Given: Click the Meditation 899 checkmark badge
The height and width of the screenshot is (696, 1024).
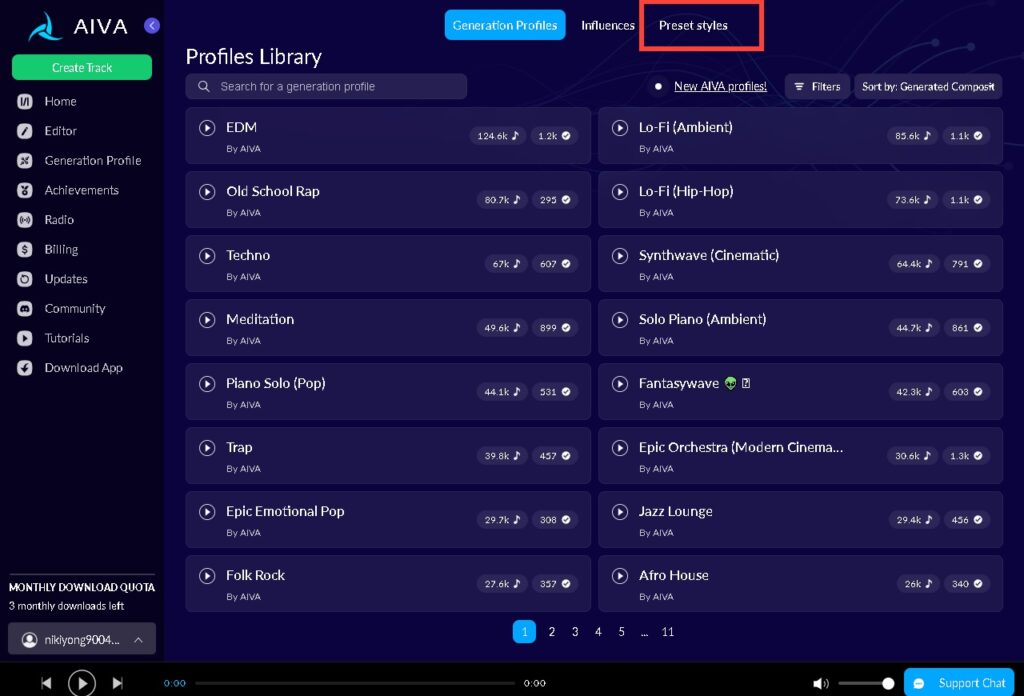Looking at the screenshot, I should [x=554, y=328].
